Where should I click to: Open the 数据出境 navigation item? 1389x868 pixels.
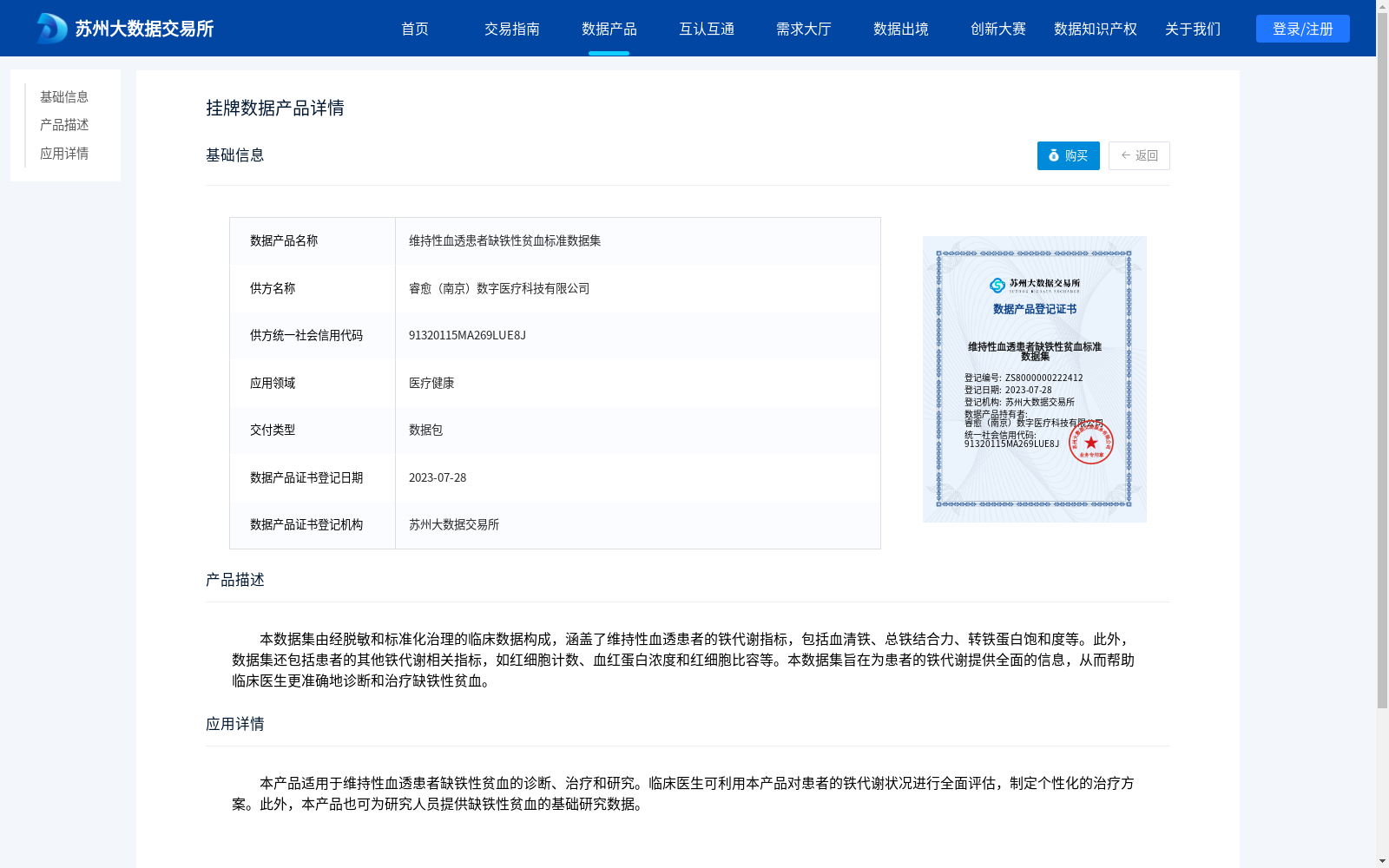[901, 29]
